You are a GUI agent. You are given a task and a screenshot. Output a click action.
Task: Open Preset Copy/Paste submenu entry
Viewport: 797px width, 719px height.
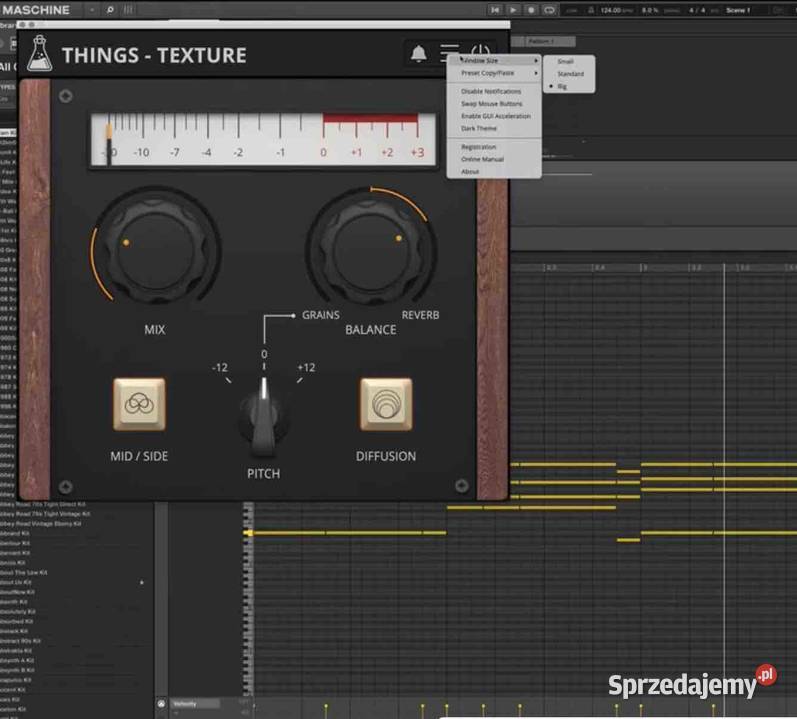pos(494,73)
